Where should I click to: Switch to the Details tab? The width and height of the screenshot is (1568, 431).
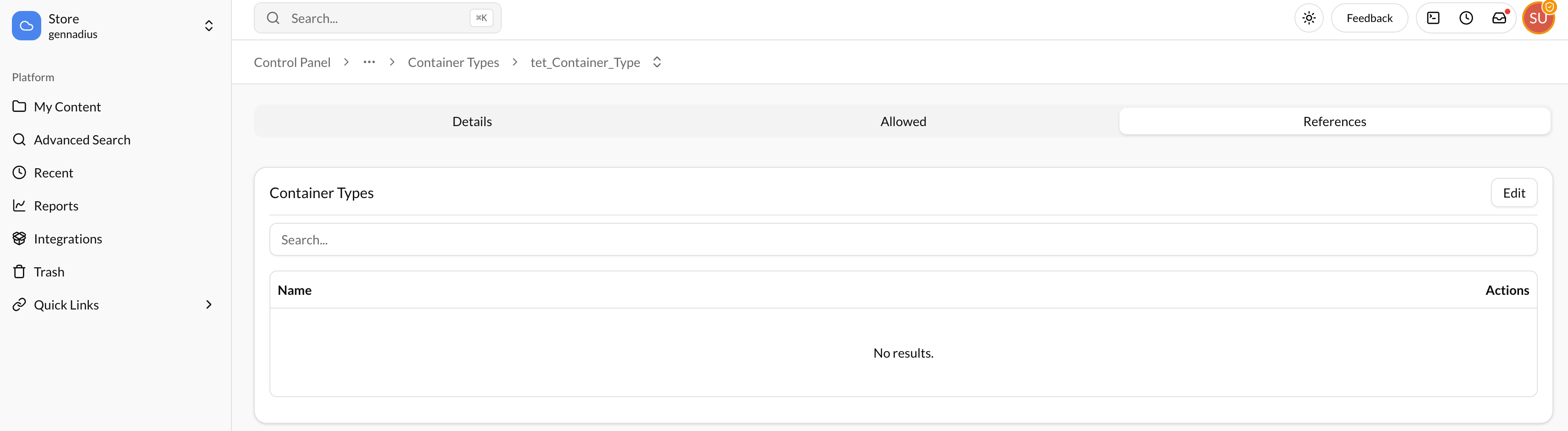pos(472,121)
